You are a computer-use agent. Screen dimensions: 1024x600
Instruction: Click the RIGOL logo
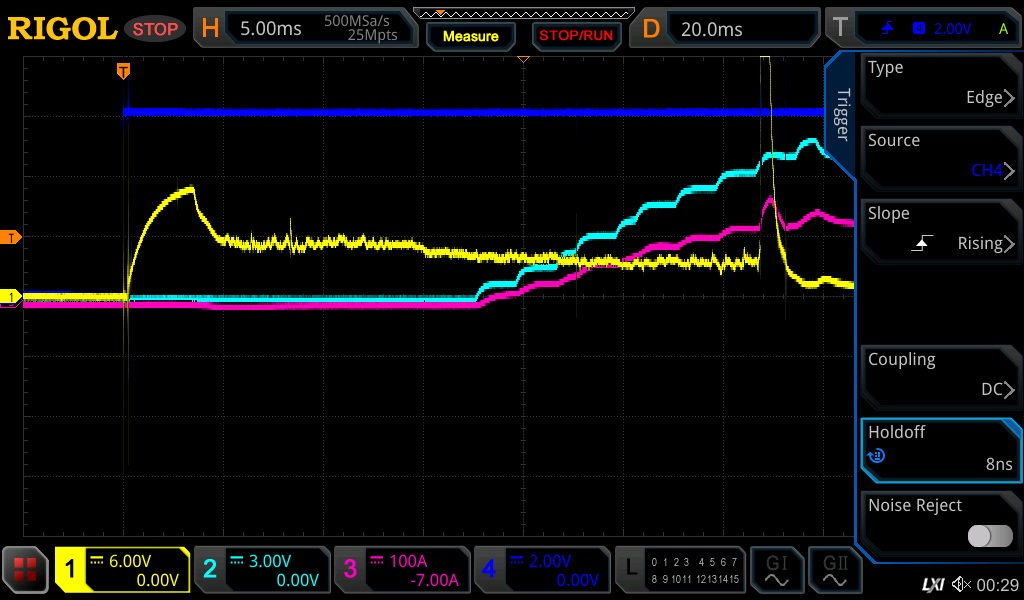click(62, 29)
